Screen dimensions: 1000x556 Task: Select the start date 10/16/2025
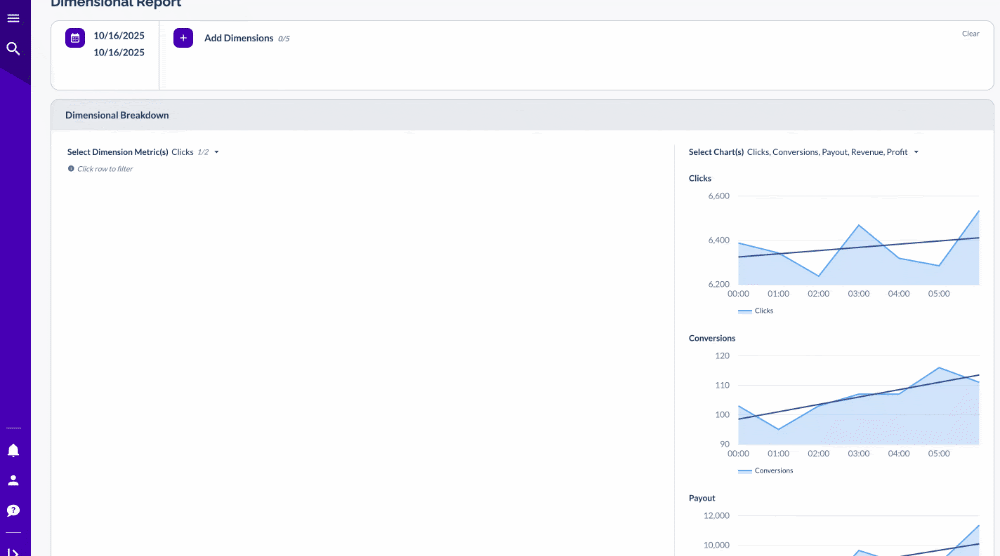tap(119, 36)
